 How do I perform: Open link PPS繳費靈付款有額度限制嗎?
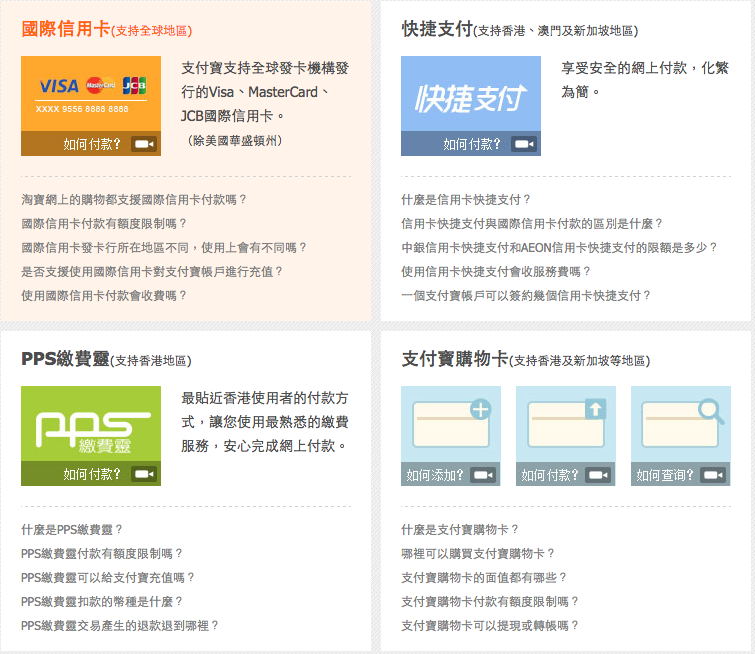click(102, 554)
